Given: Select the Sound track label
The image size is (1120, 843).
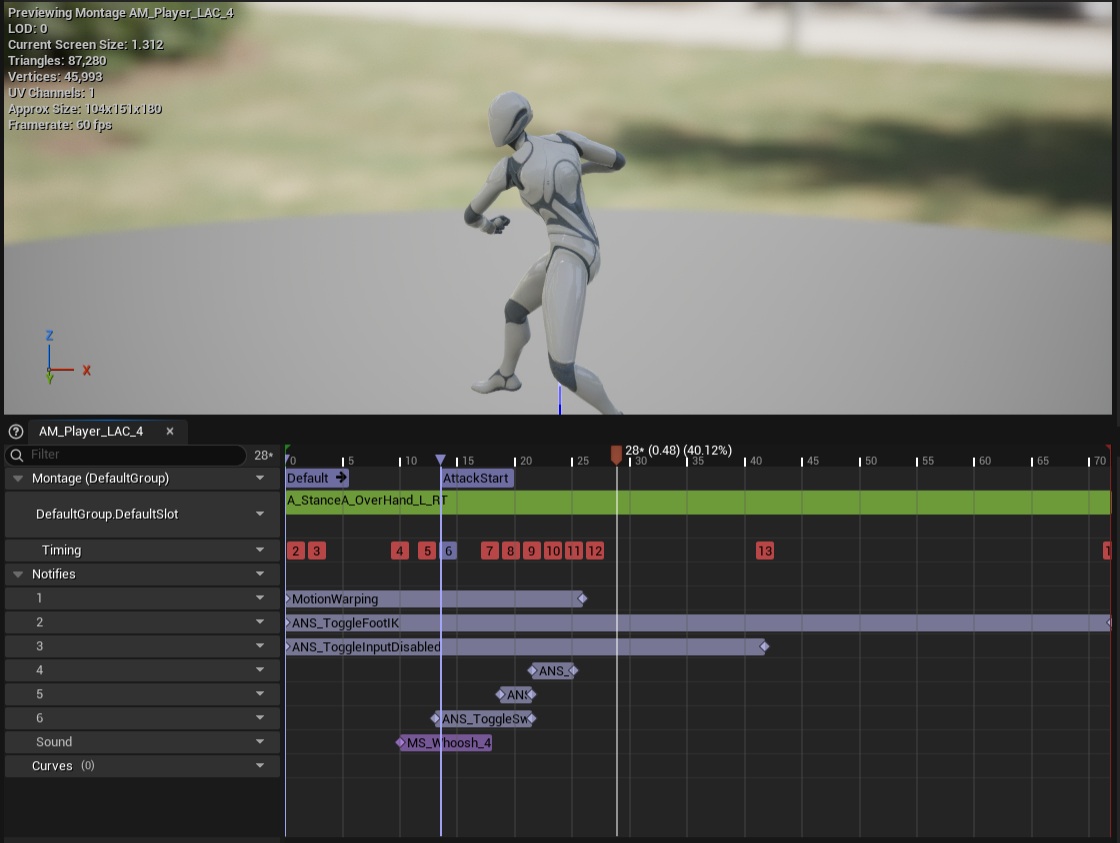Looking at the screenshot, I should pos(54,742).
